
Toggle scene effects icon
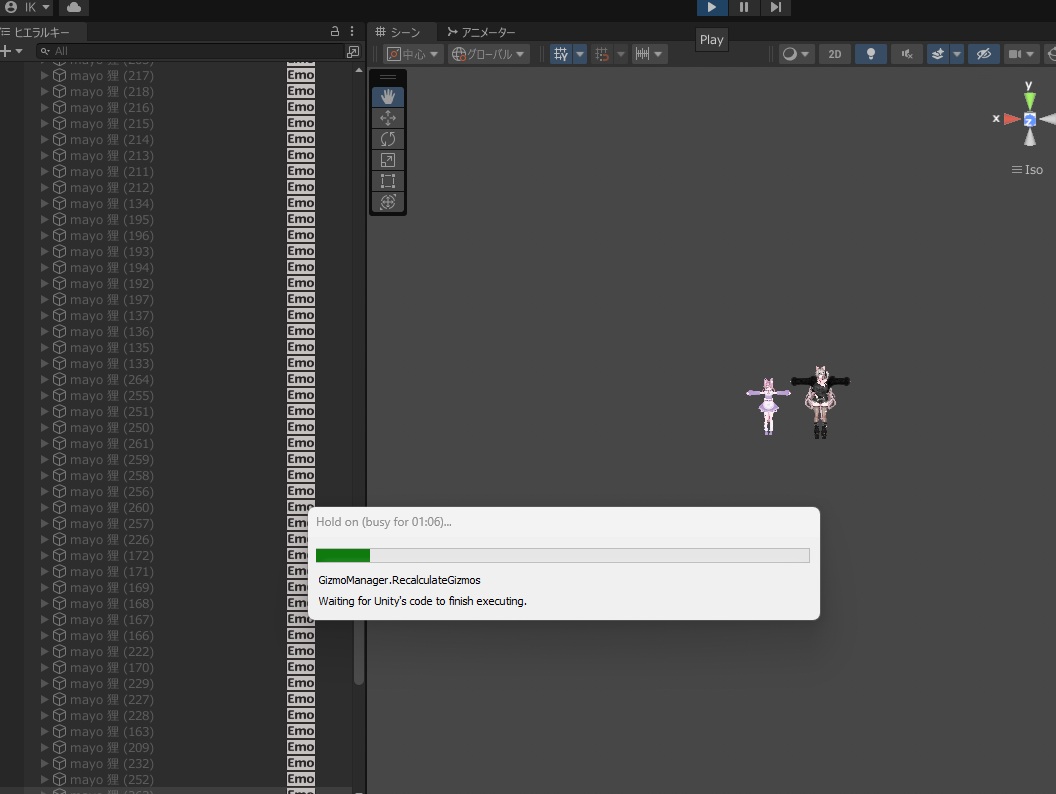tap(937, 54)
